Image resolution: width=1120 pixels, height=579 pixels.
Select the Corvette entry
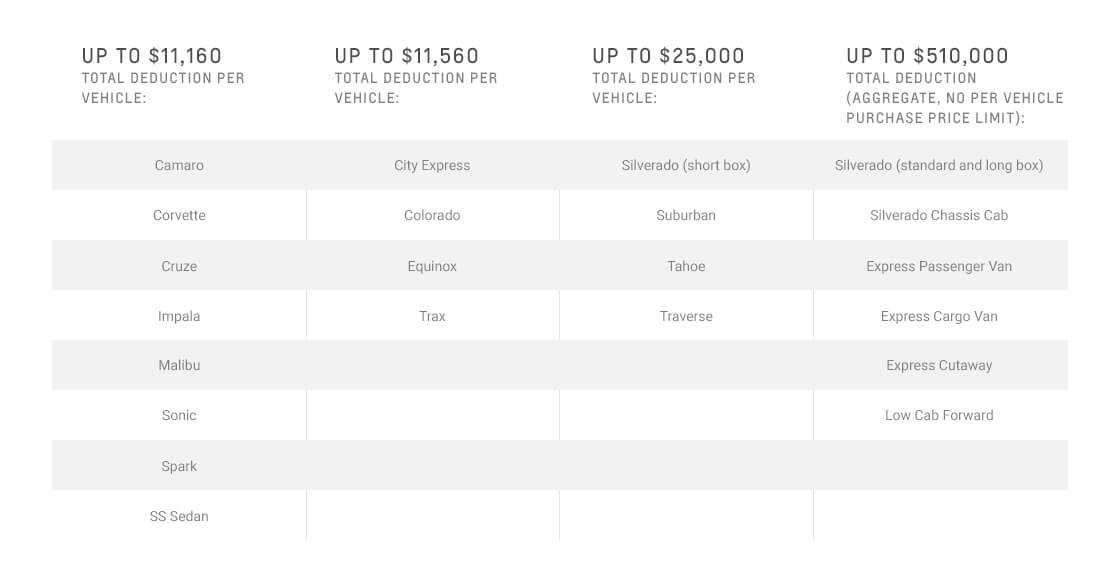click(x=179, y=216)
